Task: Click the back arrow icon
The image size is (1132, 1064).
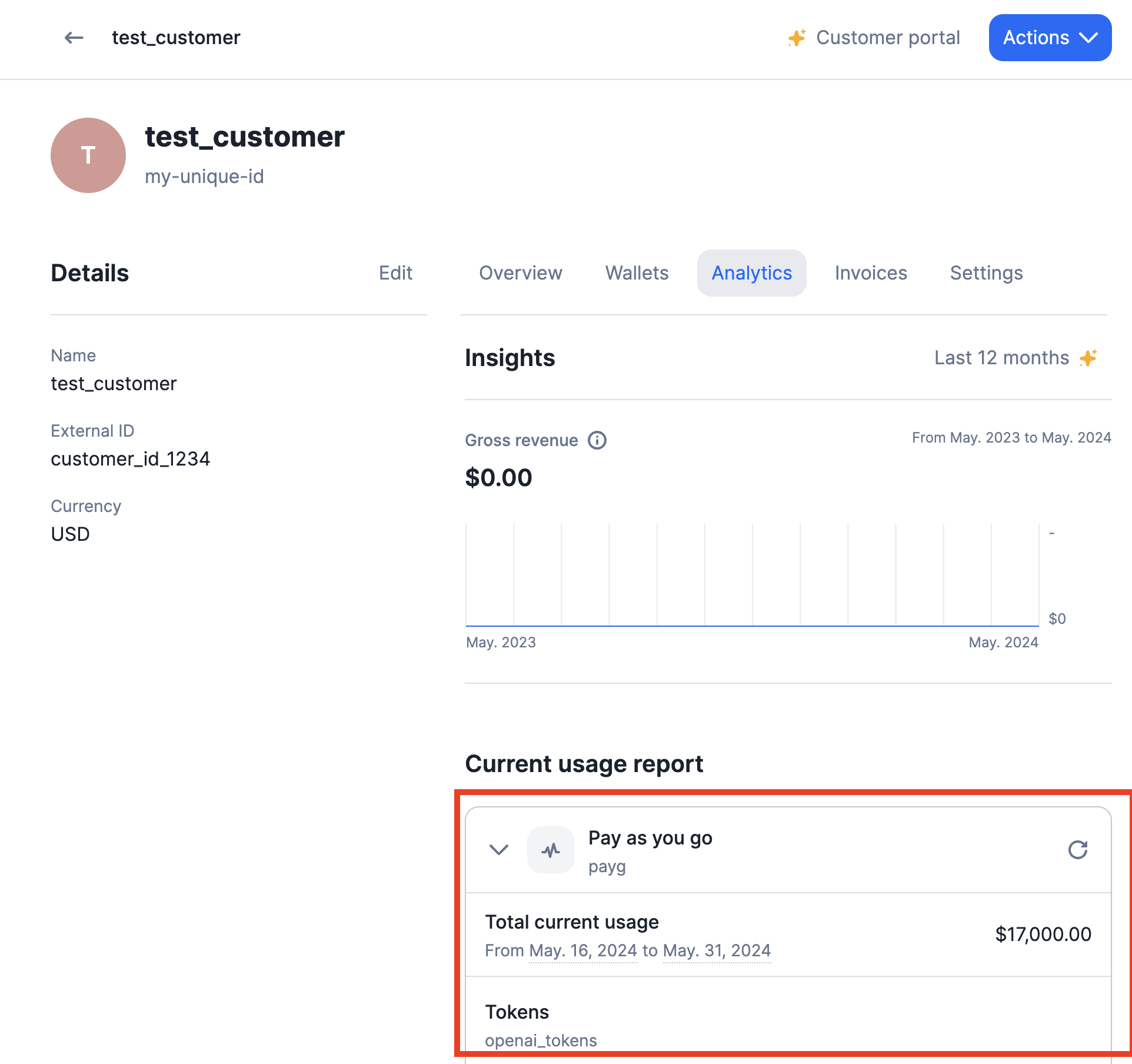Action: point(74,38)
